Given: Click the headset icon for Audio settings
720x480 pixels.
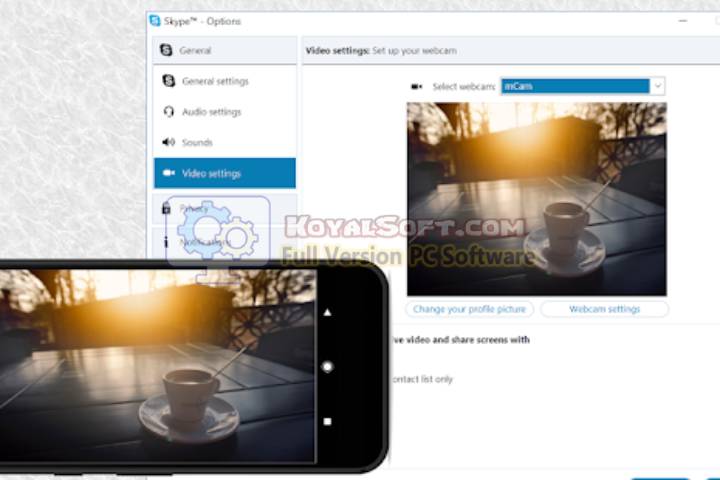Looking at the screenshot, I should click(169, 112).
